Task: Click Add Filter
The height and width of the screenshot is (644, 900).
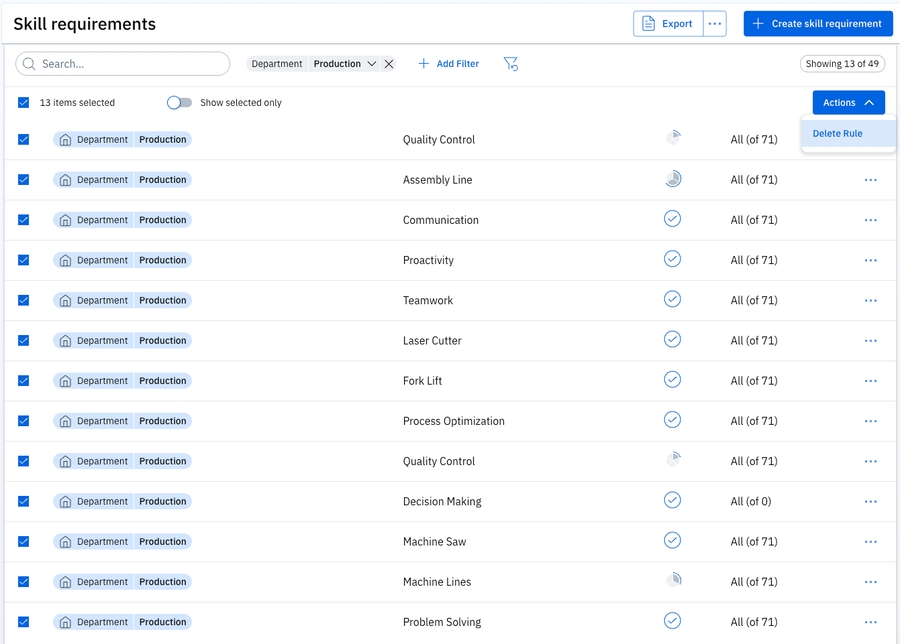Action: coord(448,64)
